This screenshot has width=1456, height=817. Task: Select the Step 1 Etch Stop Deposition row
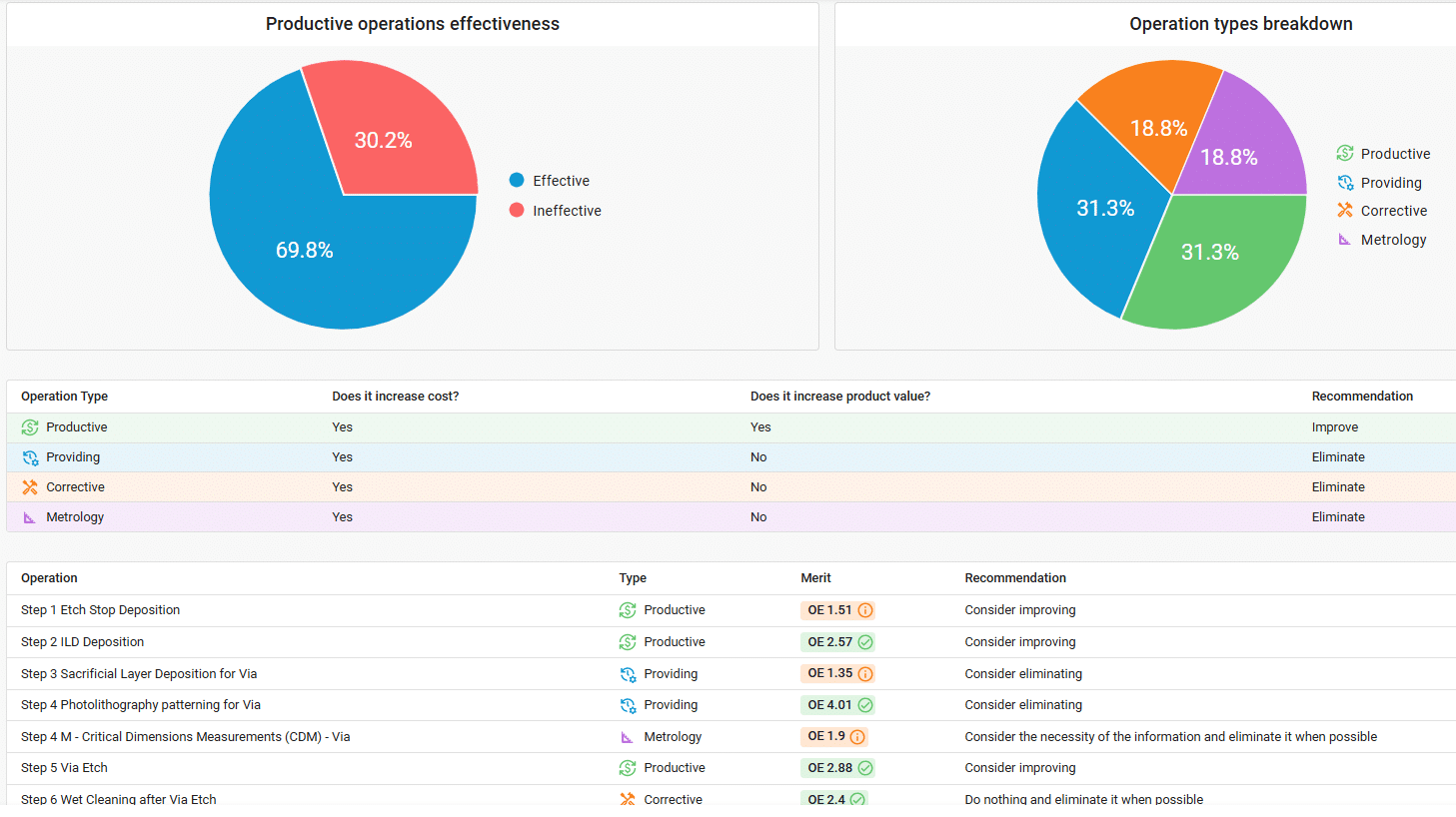[x=730, y=610]
